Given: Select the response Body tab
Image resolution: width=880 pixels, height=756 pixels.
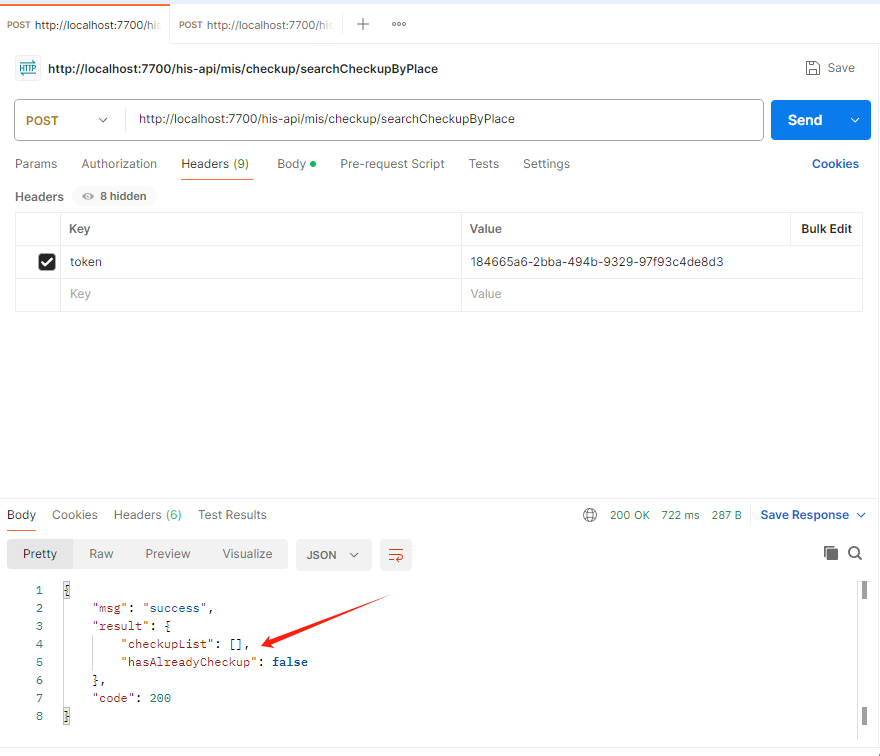Looking at the screenshot, I should tap(21, 515).
